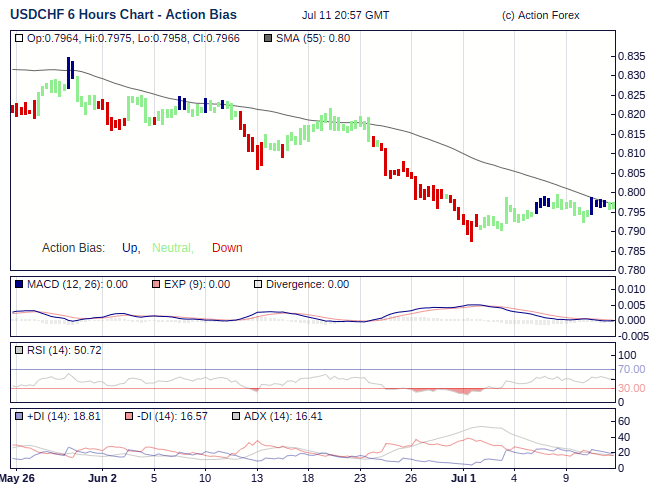The width and height of the screenshot is (650, 489).
Task: Select the 'Neutral' Action Bias label
Action: click(x=172, y=248)
